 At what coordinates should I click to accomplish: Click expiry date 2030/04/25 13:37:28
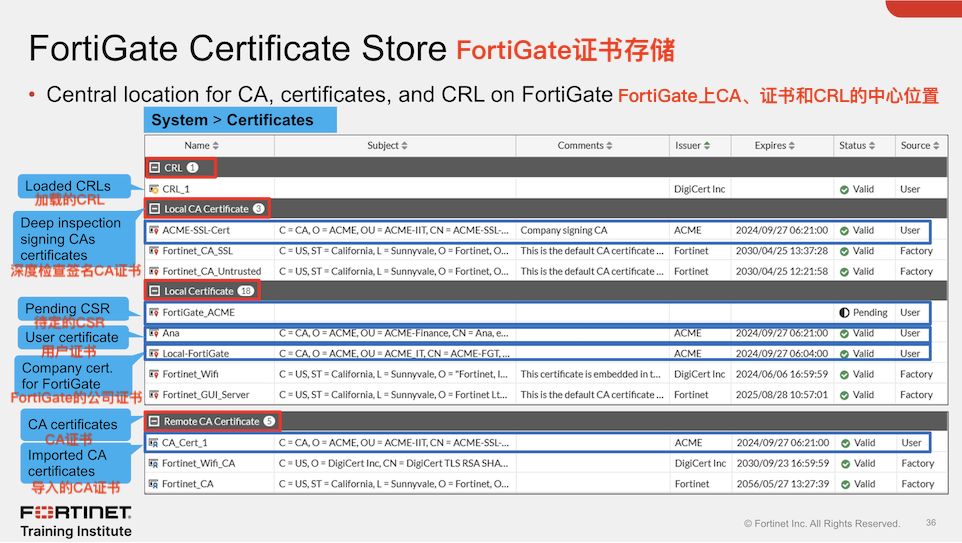[782, 251]
